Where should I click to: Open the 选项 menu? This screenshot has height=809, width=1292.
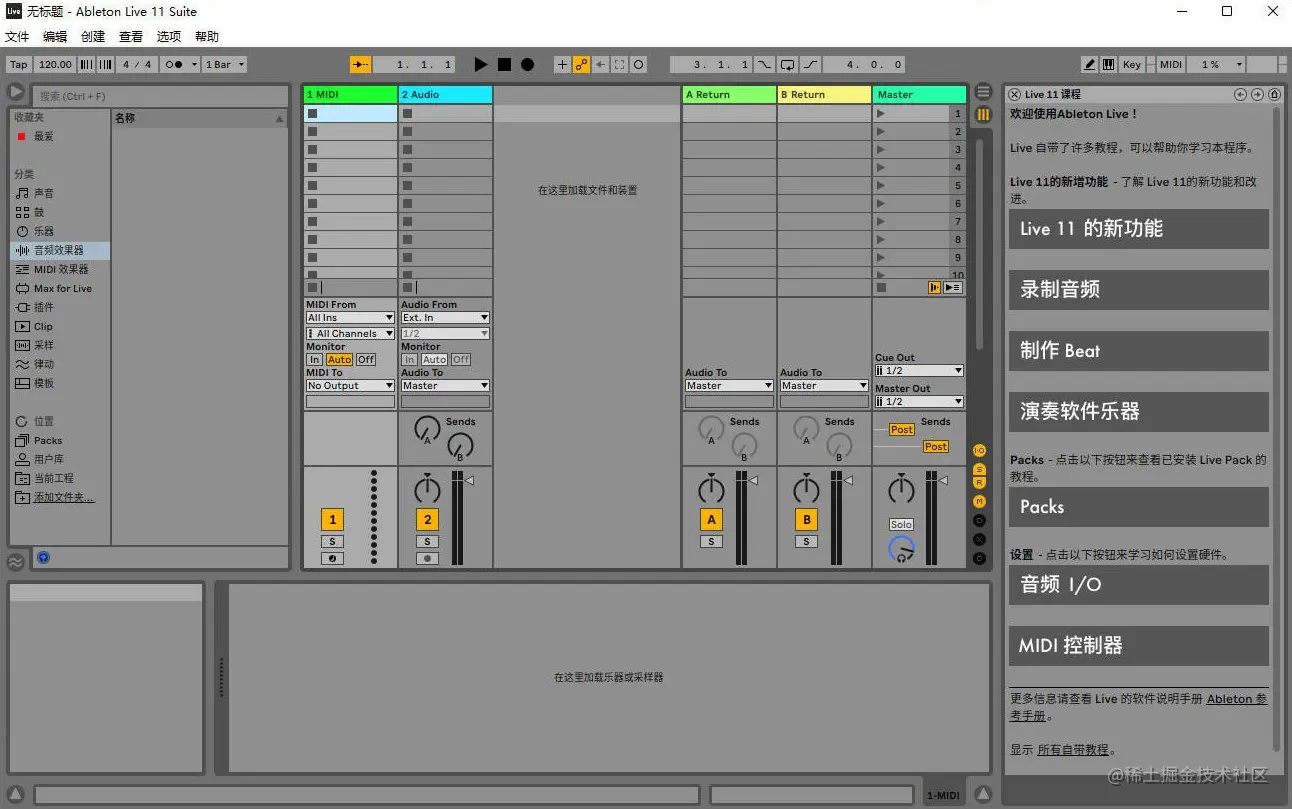point(169,36)
